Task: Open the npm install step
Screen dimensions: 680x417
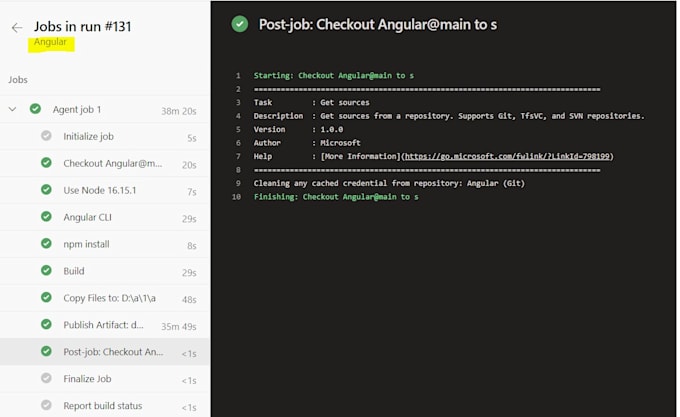Action: pyautogui.click(x=105, y=244)
